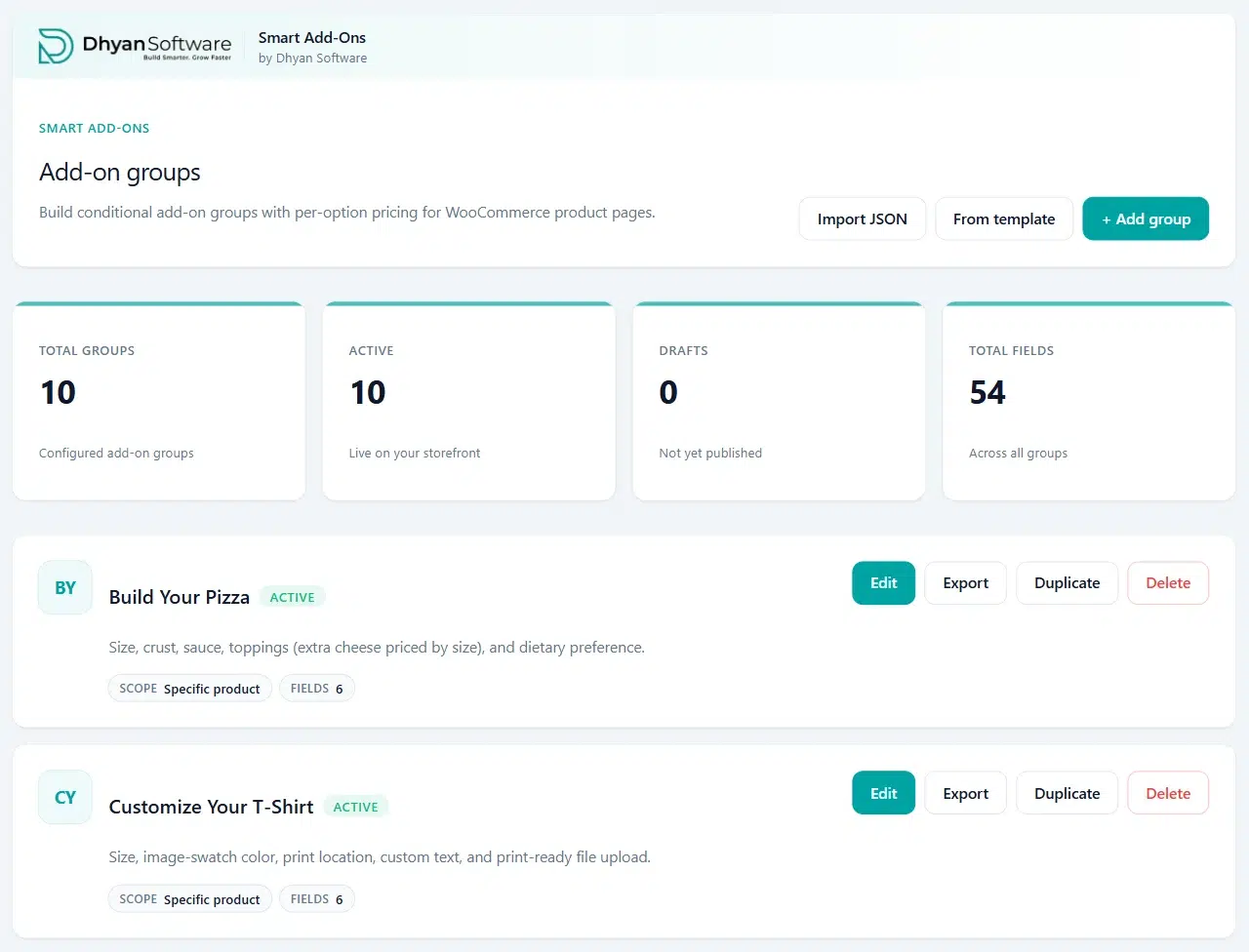Select the Total Groups stat card

point(159,401)
